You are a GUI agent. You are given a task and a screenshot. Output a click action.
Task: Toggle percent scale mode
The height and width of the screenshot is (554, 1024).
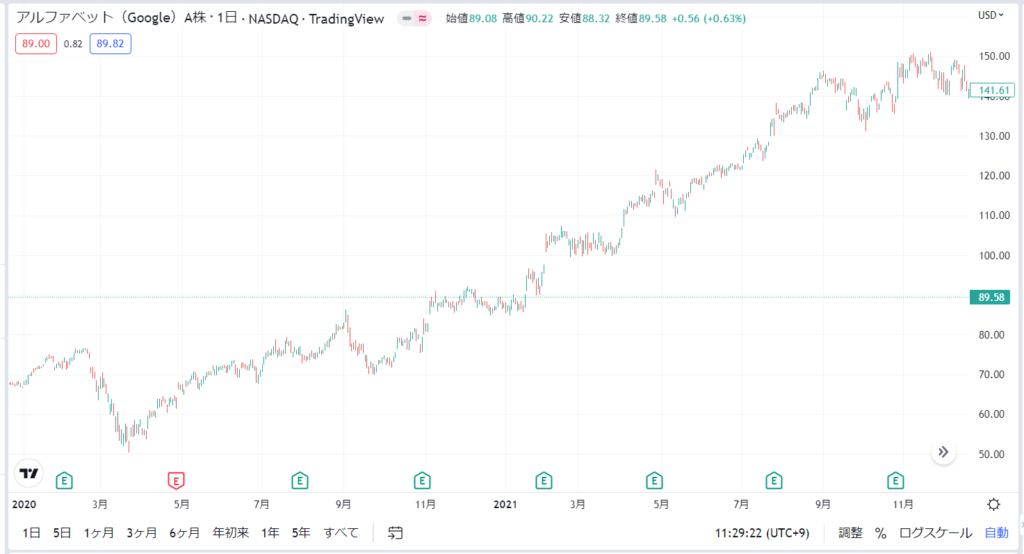tap(881, 533)
